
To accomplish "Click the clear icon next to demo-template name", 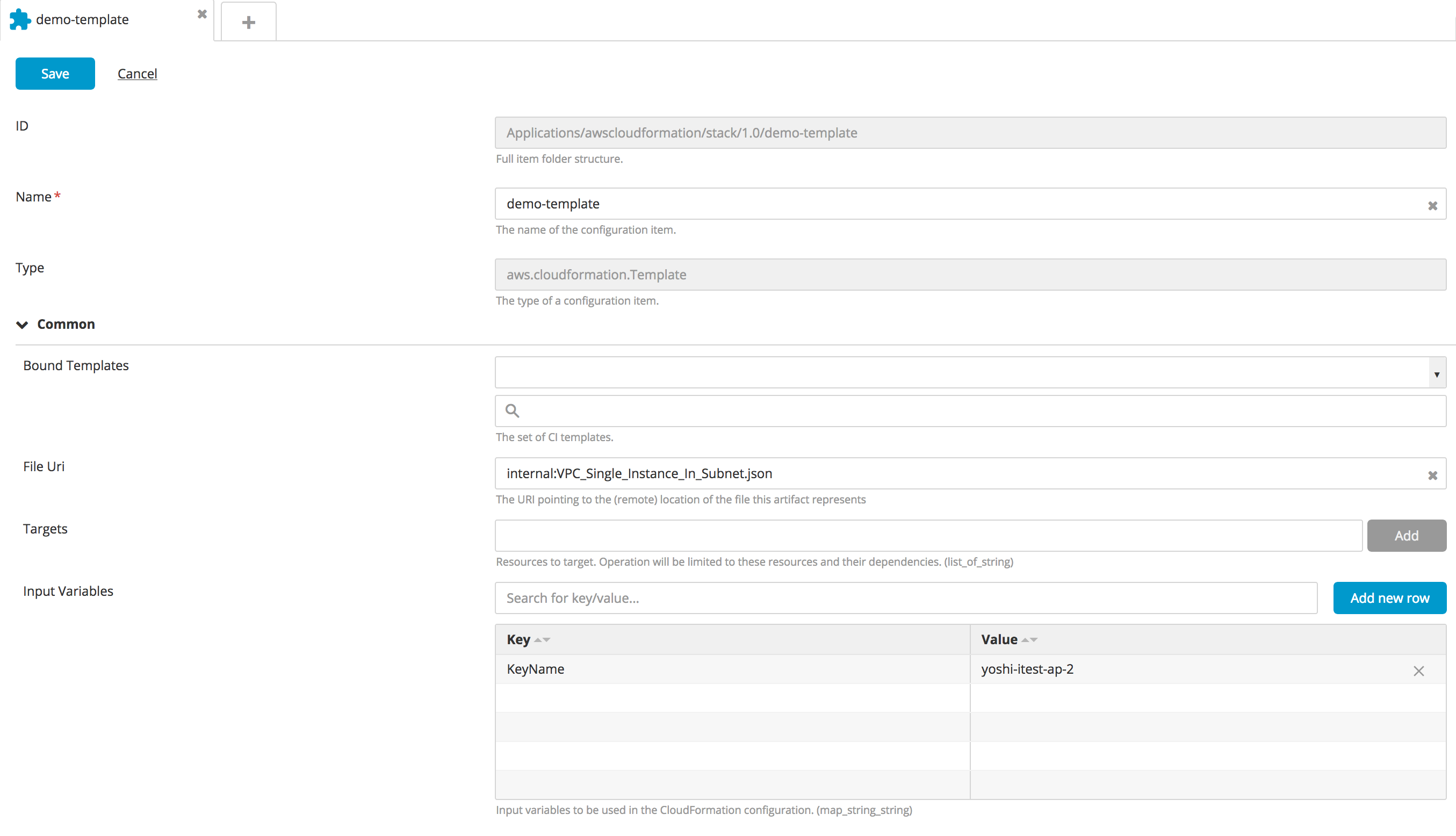I will pyautogui.click(x=1433, y=205).
